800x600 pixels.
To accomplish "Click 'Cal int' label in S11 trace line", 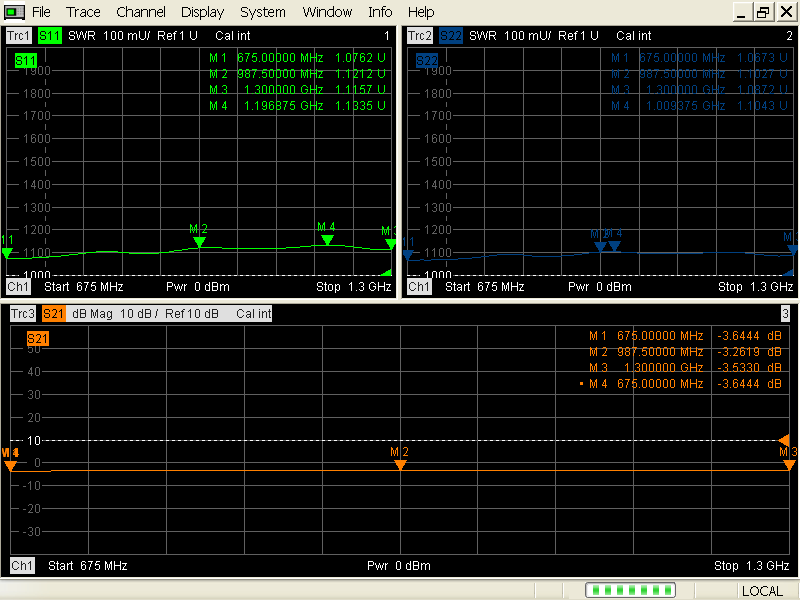I will coord(233,36).
